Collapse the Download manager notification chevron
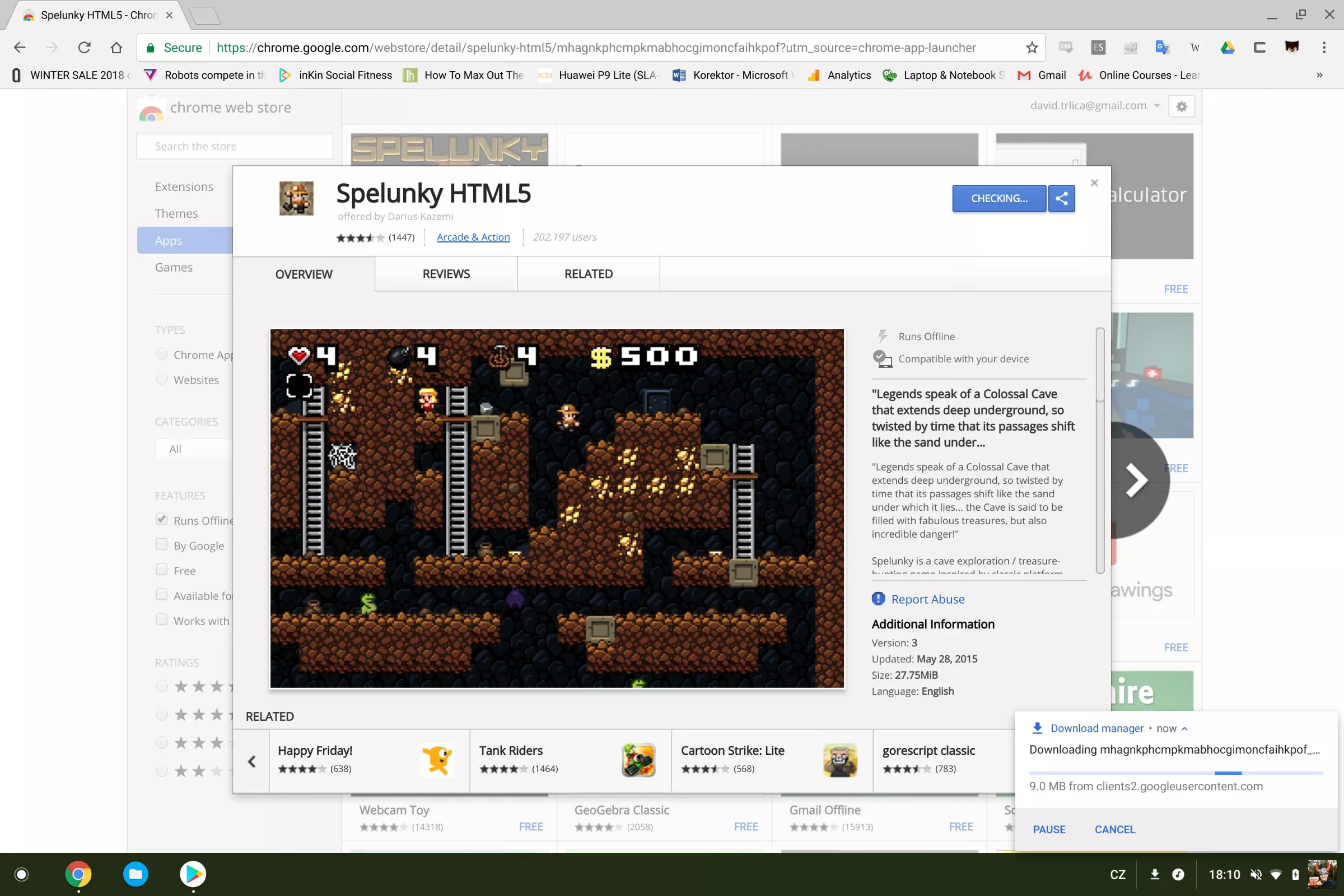 [1184, 729]
